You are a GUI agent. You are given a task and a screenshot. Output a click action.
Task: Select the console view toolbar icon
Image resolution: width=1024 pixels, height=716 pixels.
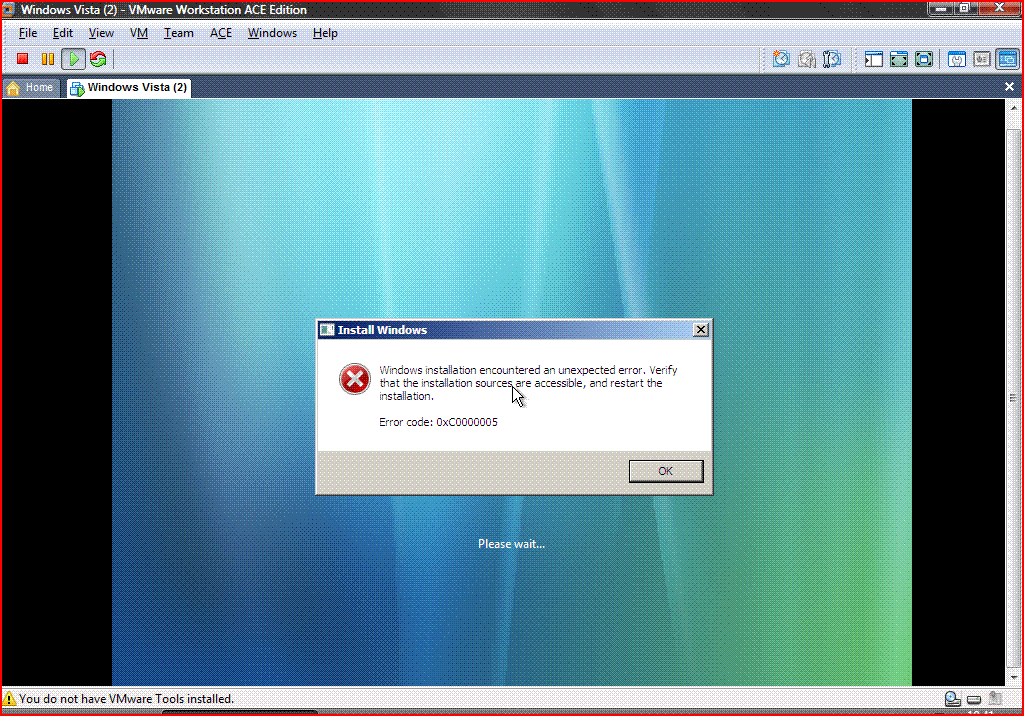pyautogui.click(x=1007, y=59)
